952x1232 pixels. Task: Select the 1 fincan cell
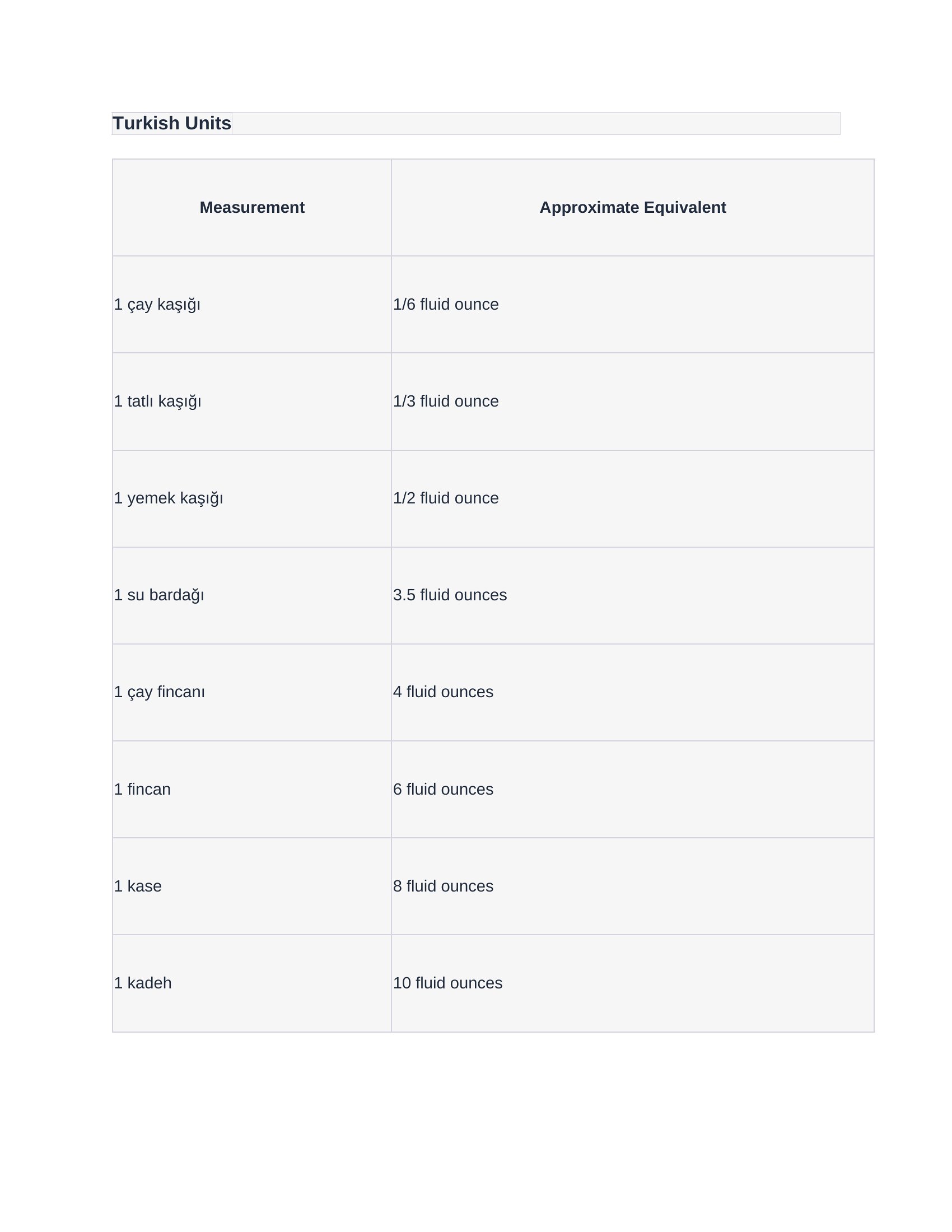(252, 790)
